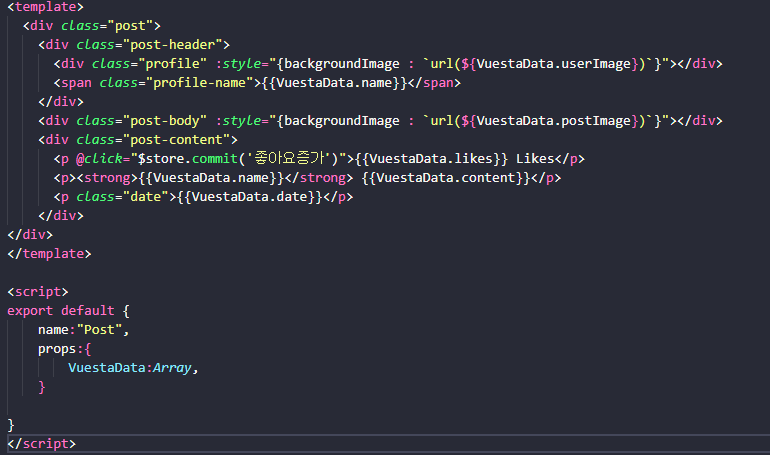This screenshot has width=770, height=455.
Task: Click the "post" class value
Action: [130, 26]
